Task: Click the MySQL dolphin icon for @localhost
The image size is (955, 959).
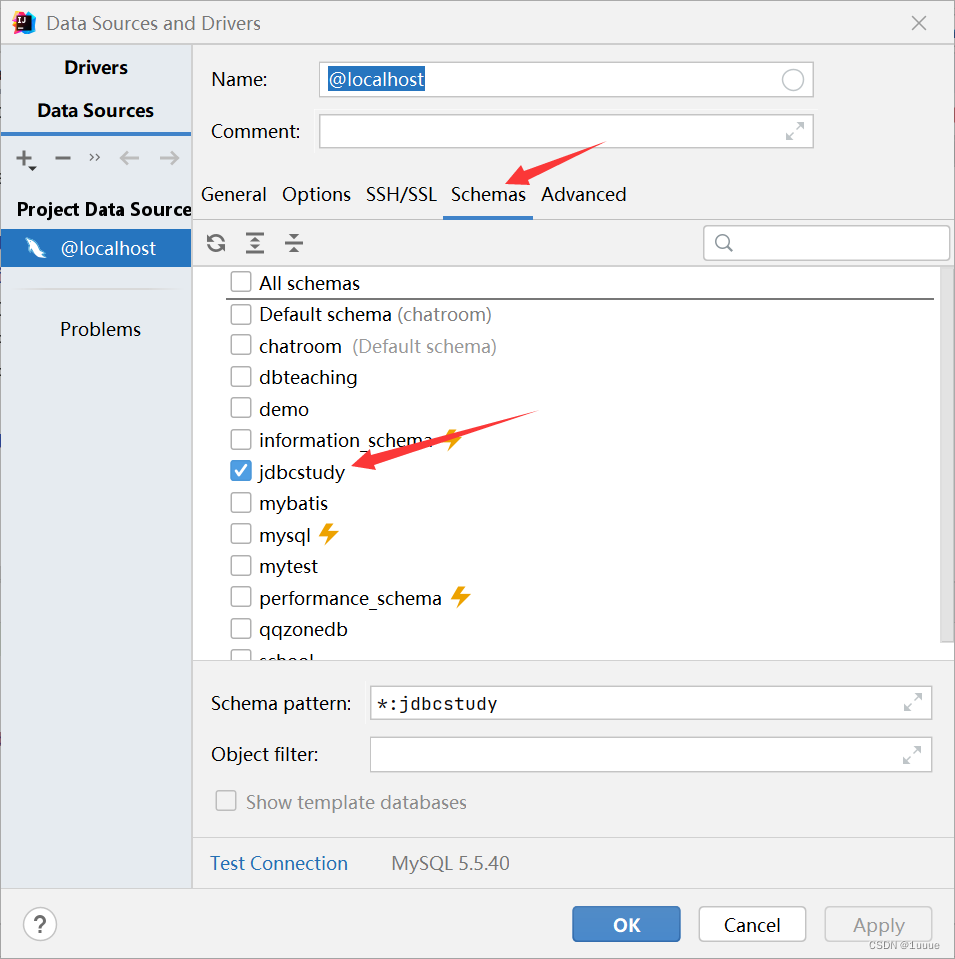Action: pos(35,248)
